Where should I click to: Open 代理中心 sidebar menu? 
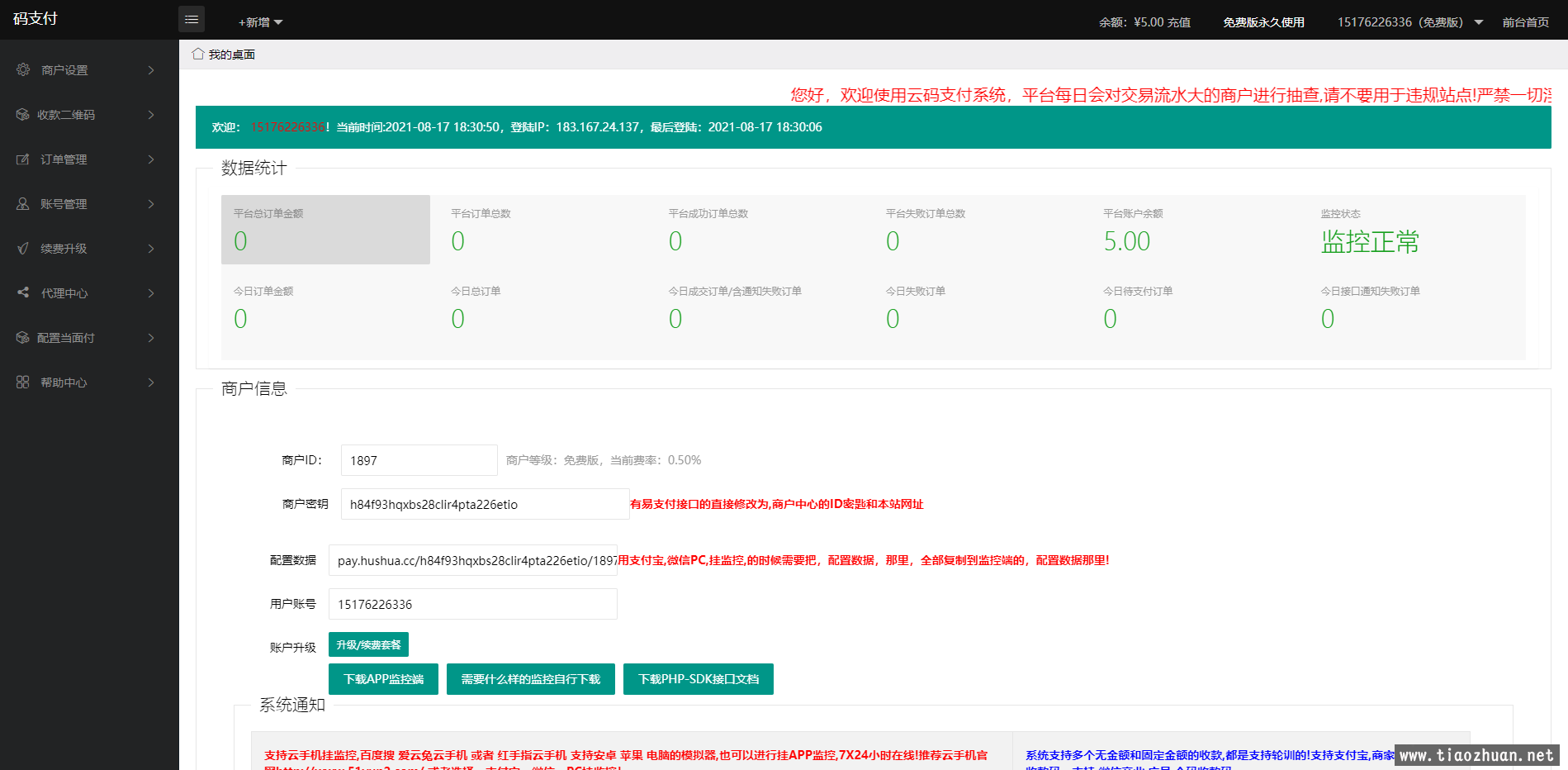pos(89,293)
